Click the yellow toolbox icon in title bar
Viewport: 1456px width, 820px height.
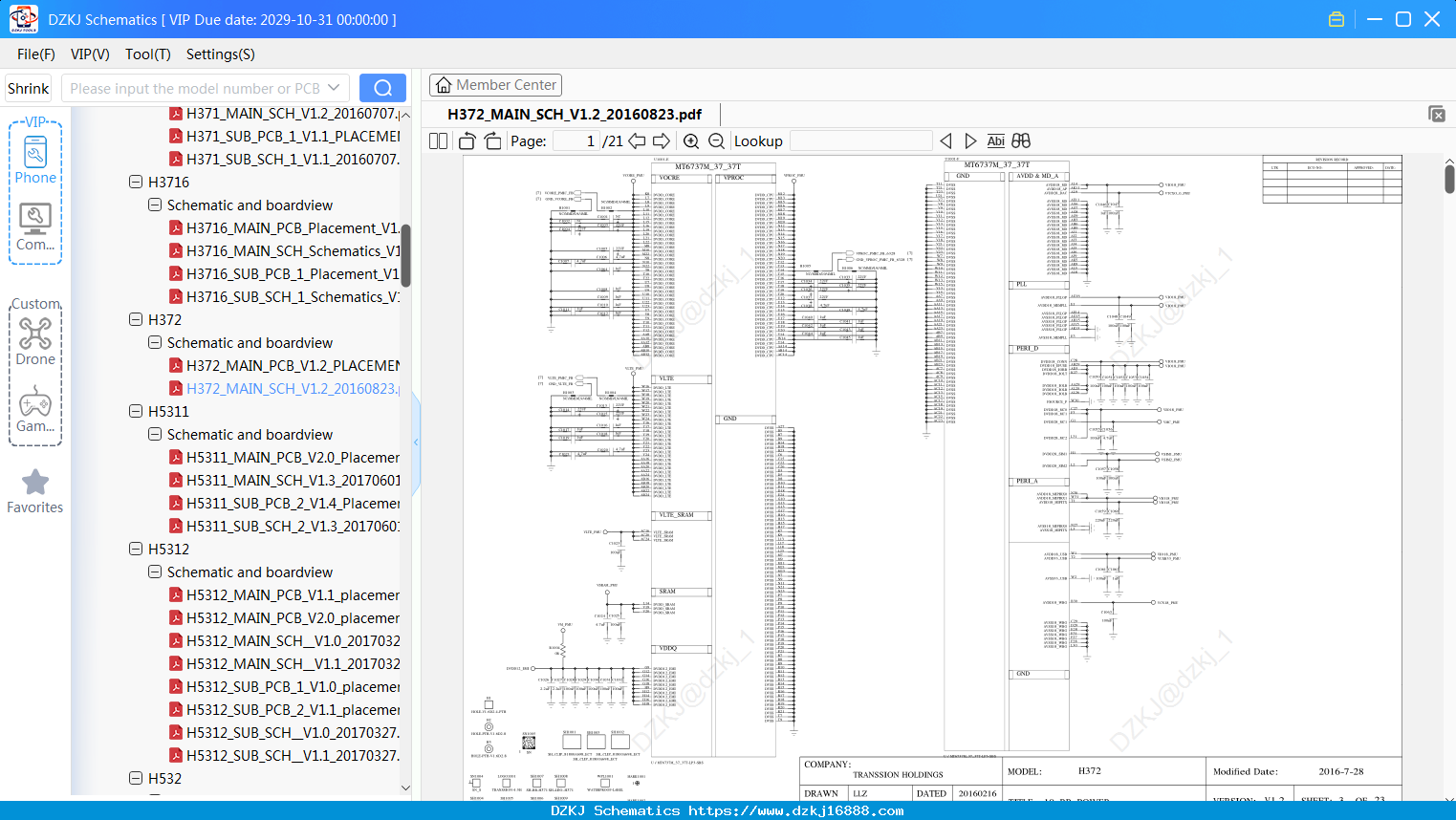(1336, 19)
